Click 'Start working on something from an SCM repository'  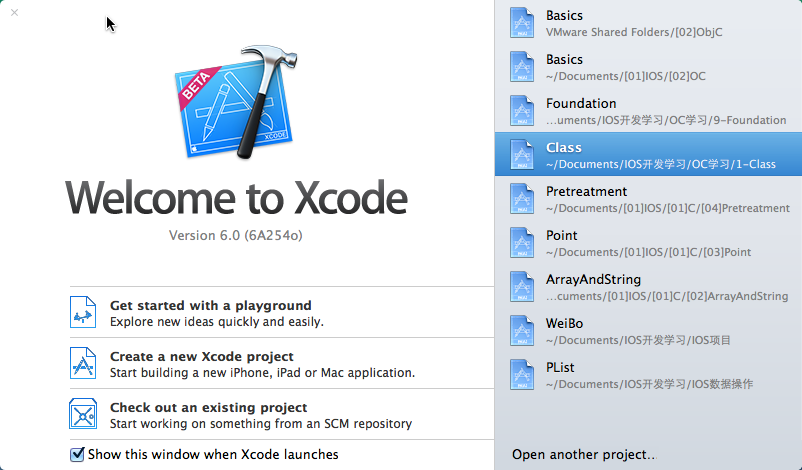(x=261, y=424)
